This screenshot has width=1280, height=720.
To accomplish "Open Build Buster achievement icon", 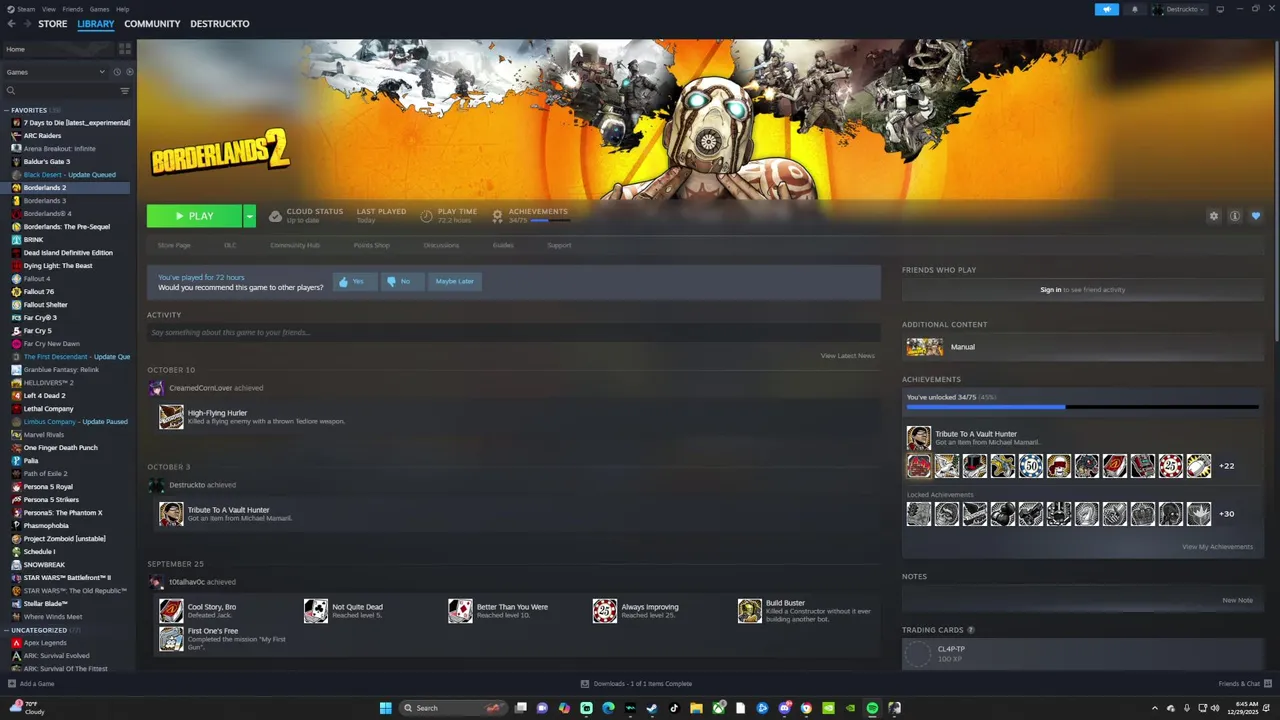I will [750, 611].
